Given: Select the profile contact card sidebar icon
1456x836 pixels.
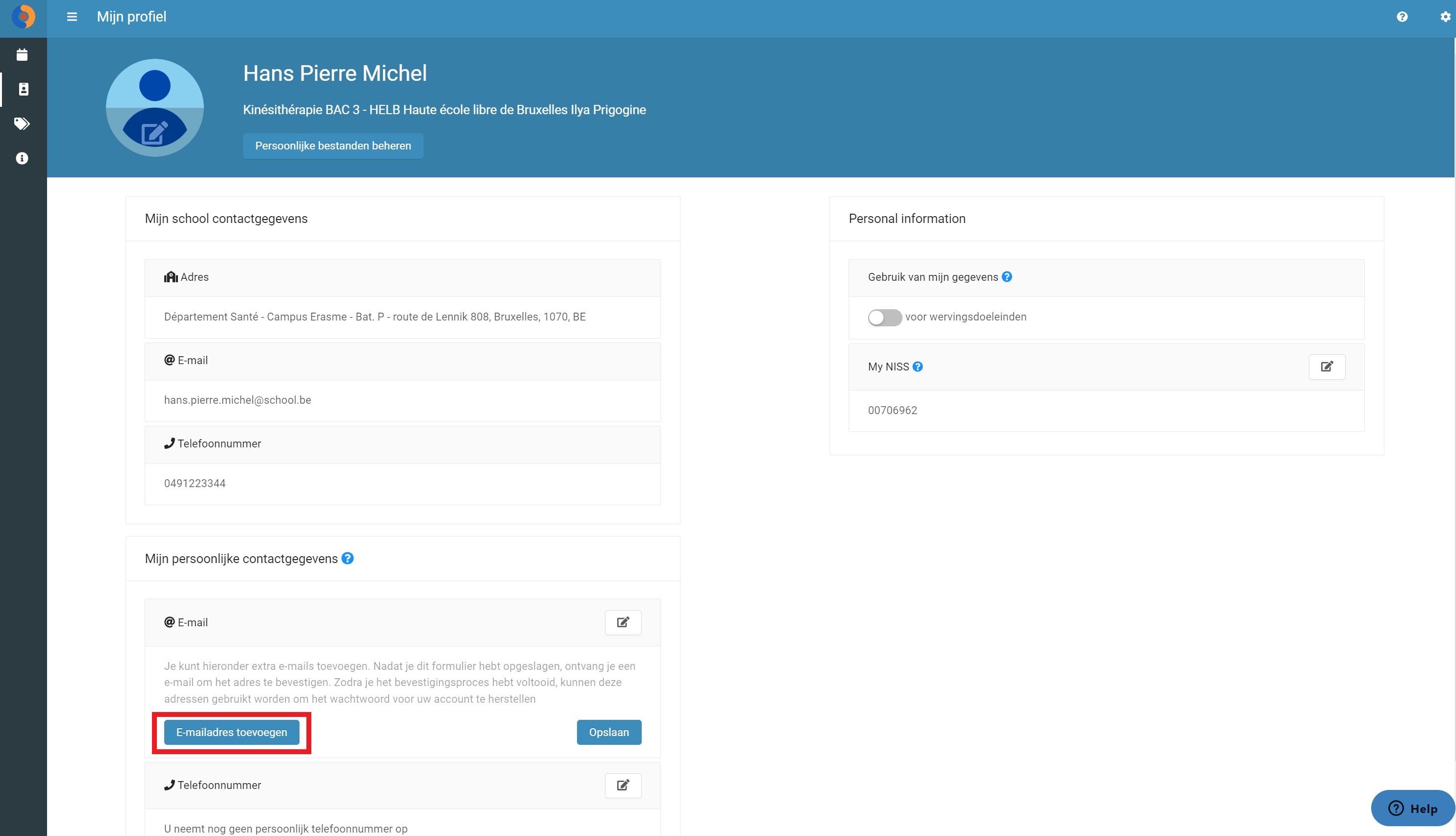Looking at the screenshot, I should tap(24, 89).
